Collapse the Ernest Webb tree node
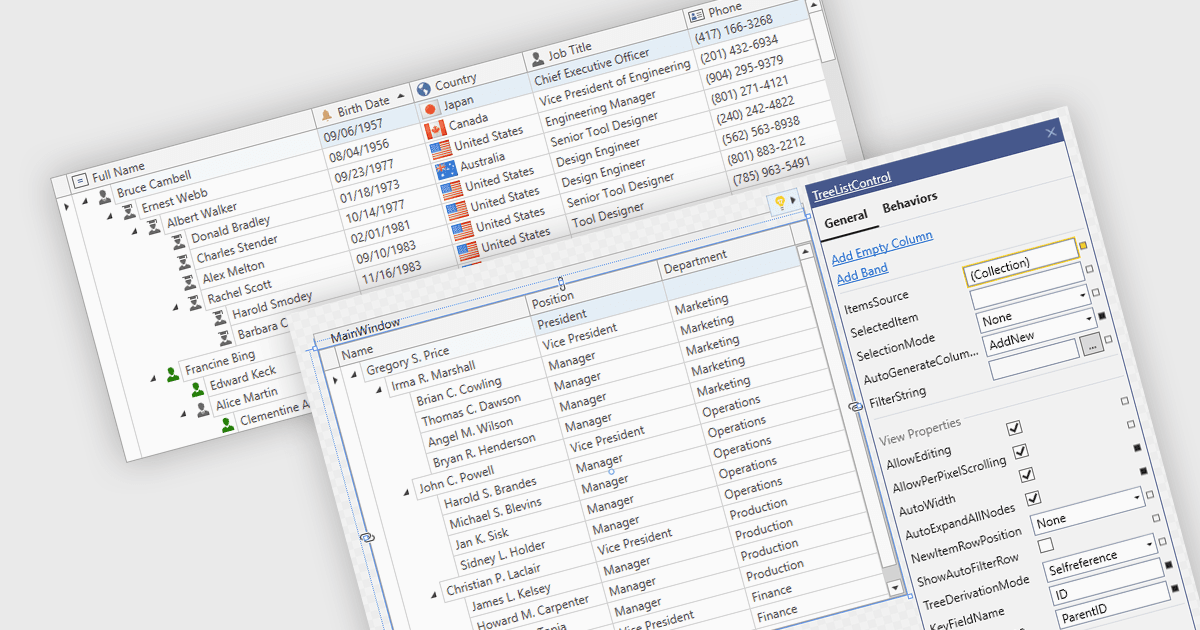 coord(112,215)
